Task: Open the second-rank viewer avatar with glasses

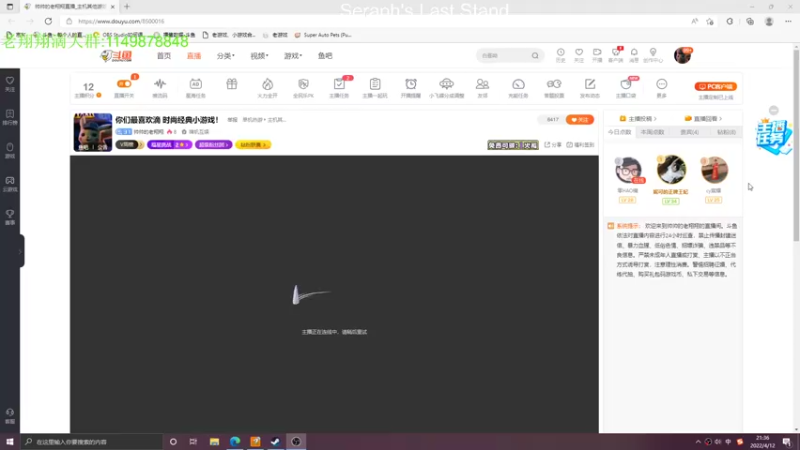Action: coord(628,170)
